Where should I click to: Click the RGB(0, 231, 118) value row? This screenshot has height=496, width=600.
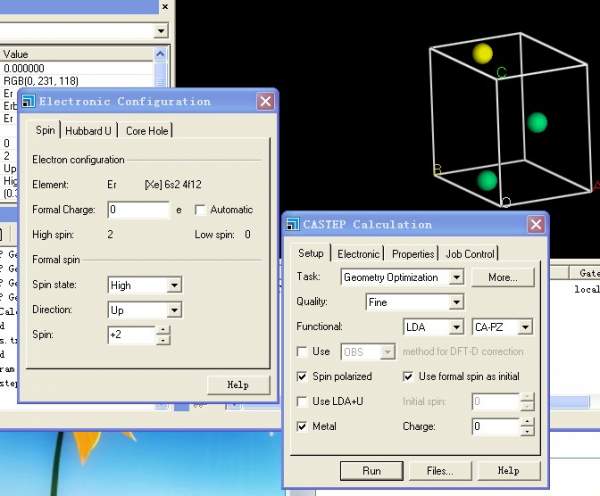click(x=77, y=81)
